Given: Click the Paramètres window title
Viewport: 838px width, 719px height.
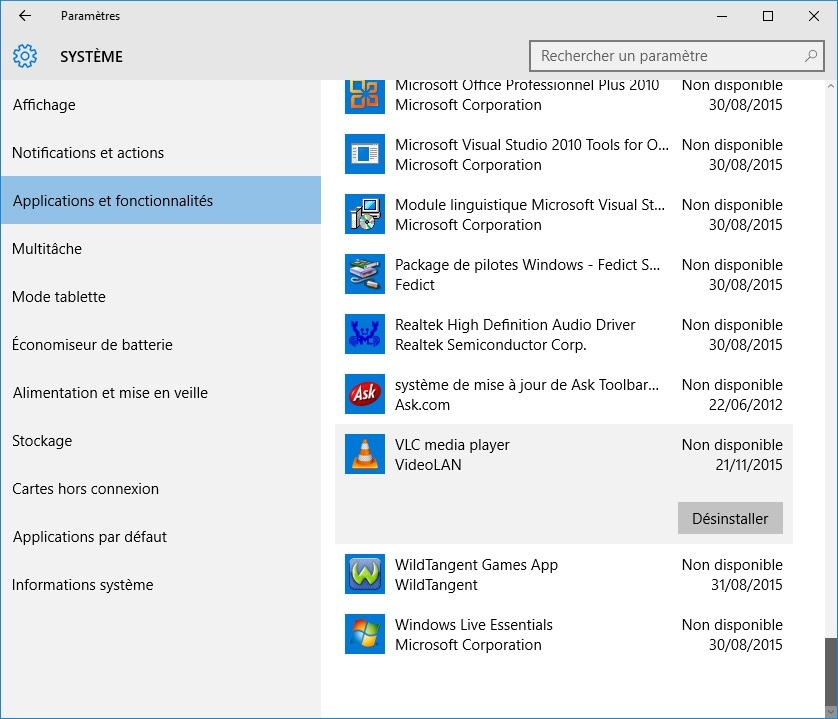Looking at the screenshot, I should (x=90, y=16).
